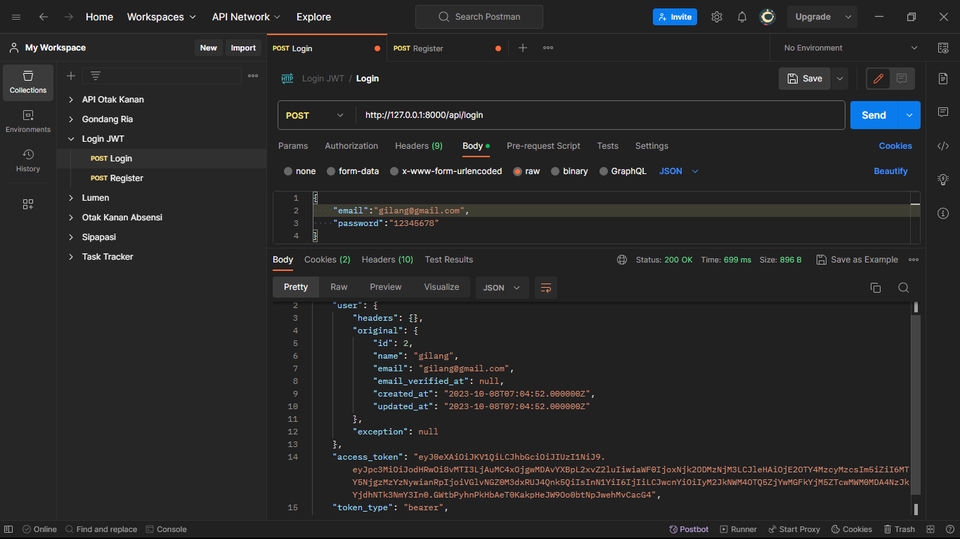Viewport: 960px width, 539px height.
Task: Copy response body using copy icon
Action: pyautogui.click(x=876, y=287)
